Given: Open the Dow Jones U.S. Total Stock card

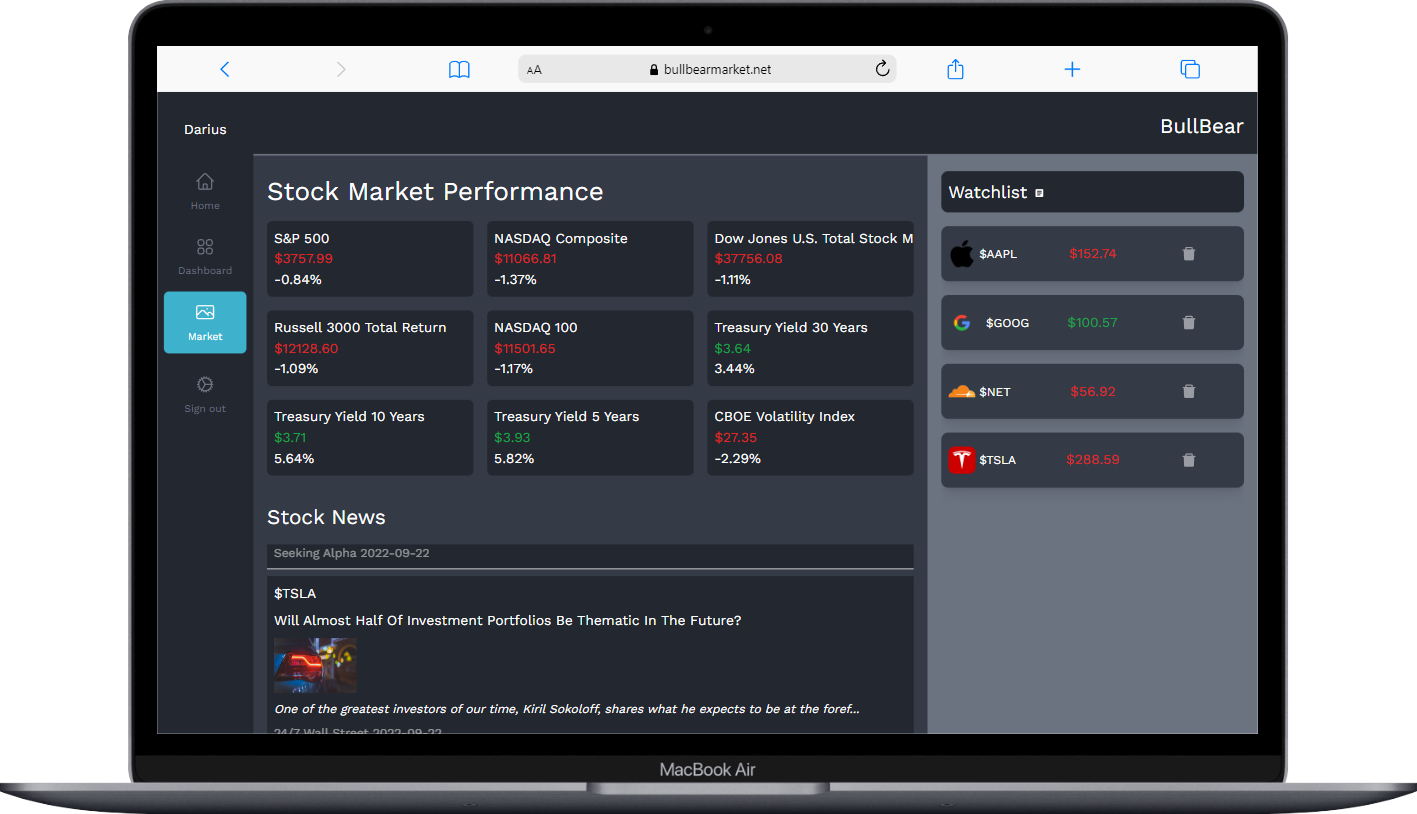Looking at the screenshot, I should click(810, 259).
